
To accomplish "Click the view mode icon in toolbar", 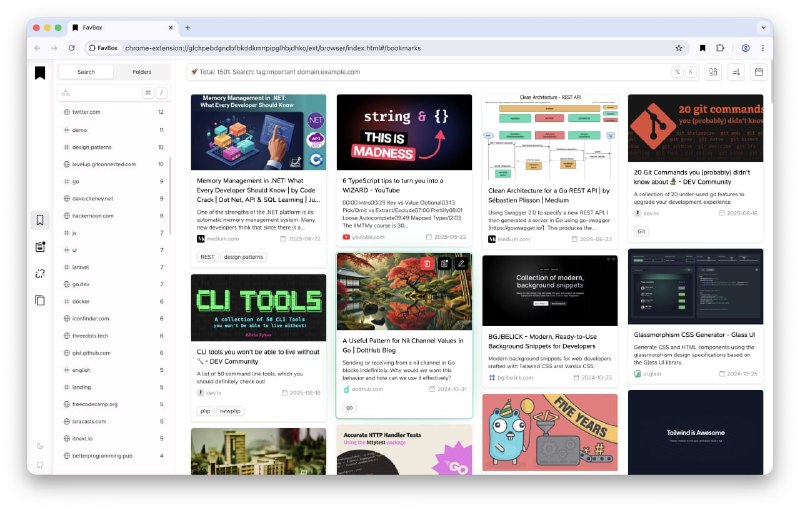I will (x=713, y=72).
